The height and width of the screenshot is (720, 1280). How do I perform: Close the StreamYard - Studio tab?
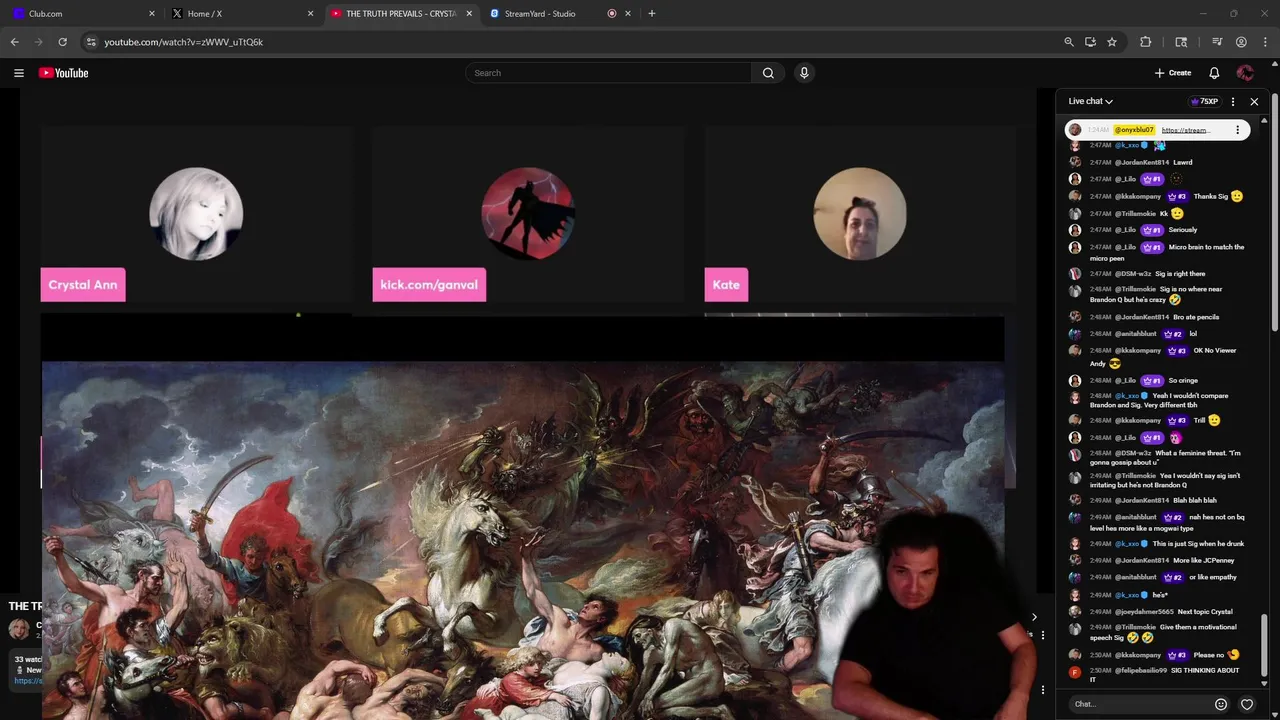tap(628, 14)
